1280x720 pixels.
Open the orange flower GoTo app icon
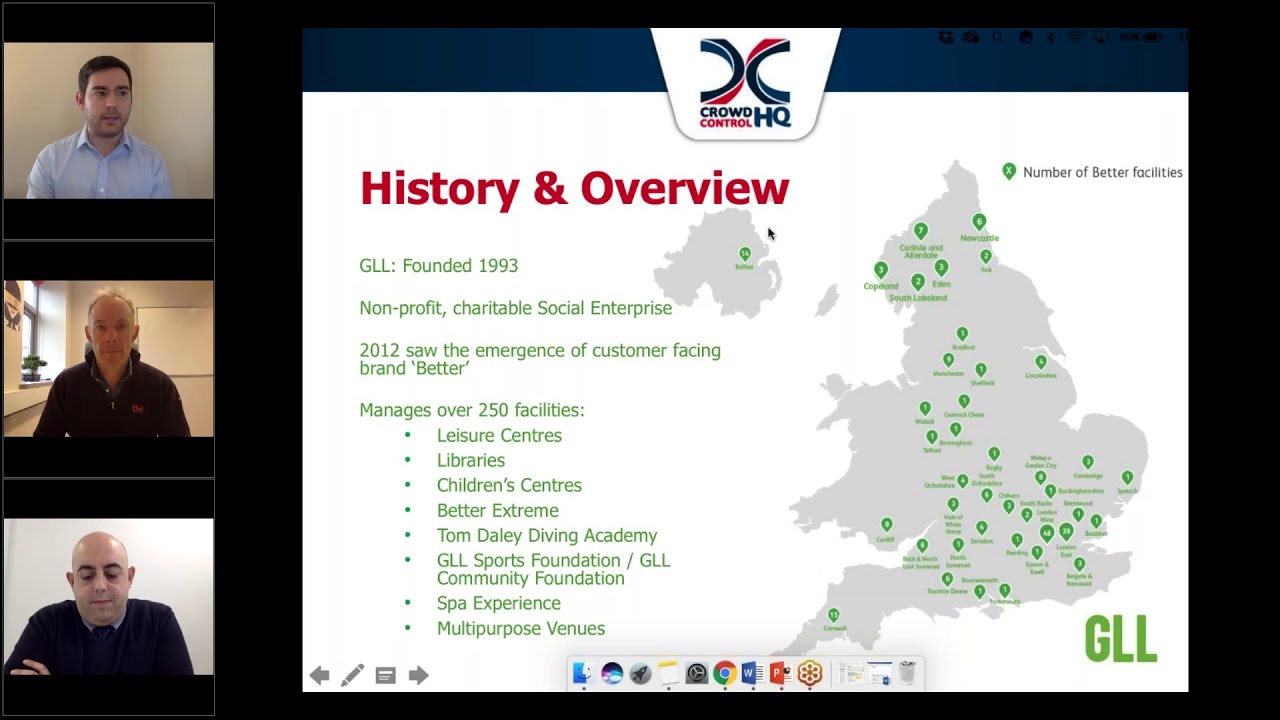(x=810, y=674)
